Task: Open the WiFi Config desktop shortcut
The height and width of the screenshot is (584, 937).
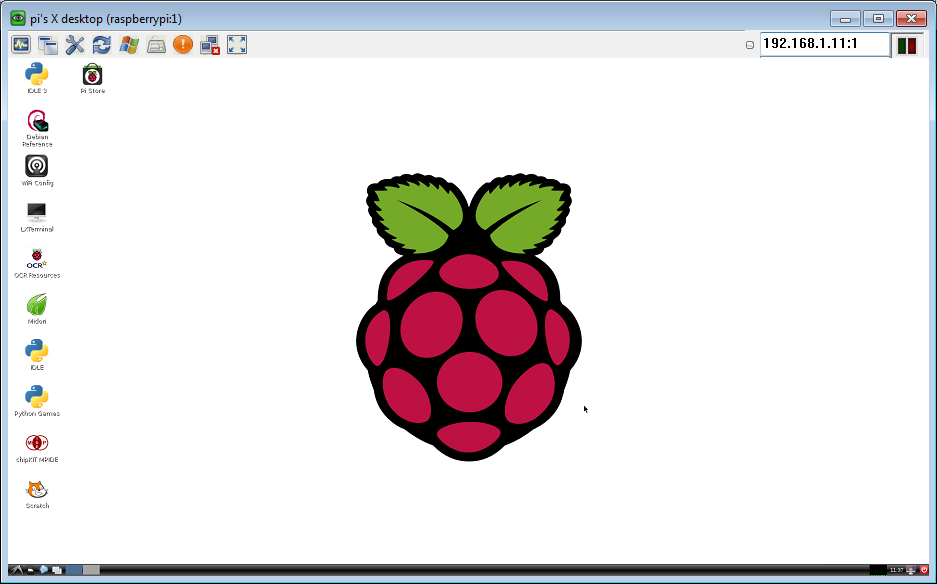Action: 37,167
